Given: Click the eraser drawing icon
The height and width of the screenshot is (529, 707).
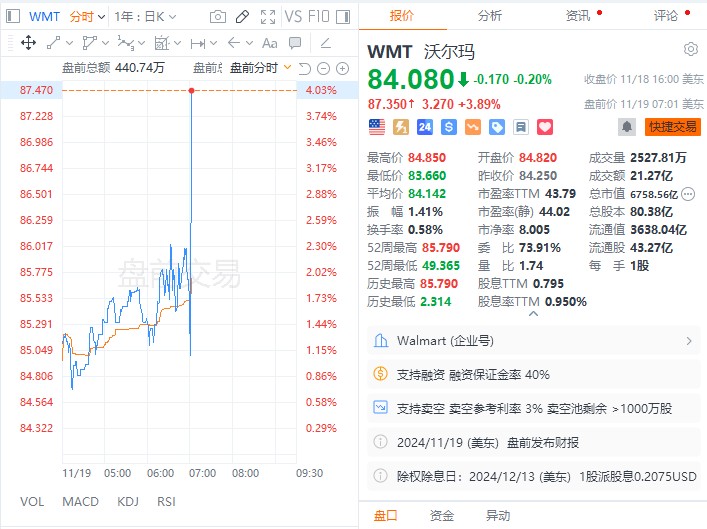Looking at the screenshot, I should tap(326, 43).
